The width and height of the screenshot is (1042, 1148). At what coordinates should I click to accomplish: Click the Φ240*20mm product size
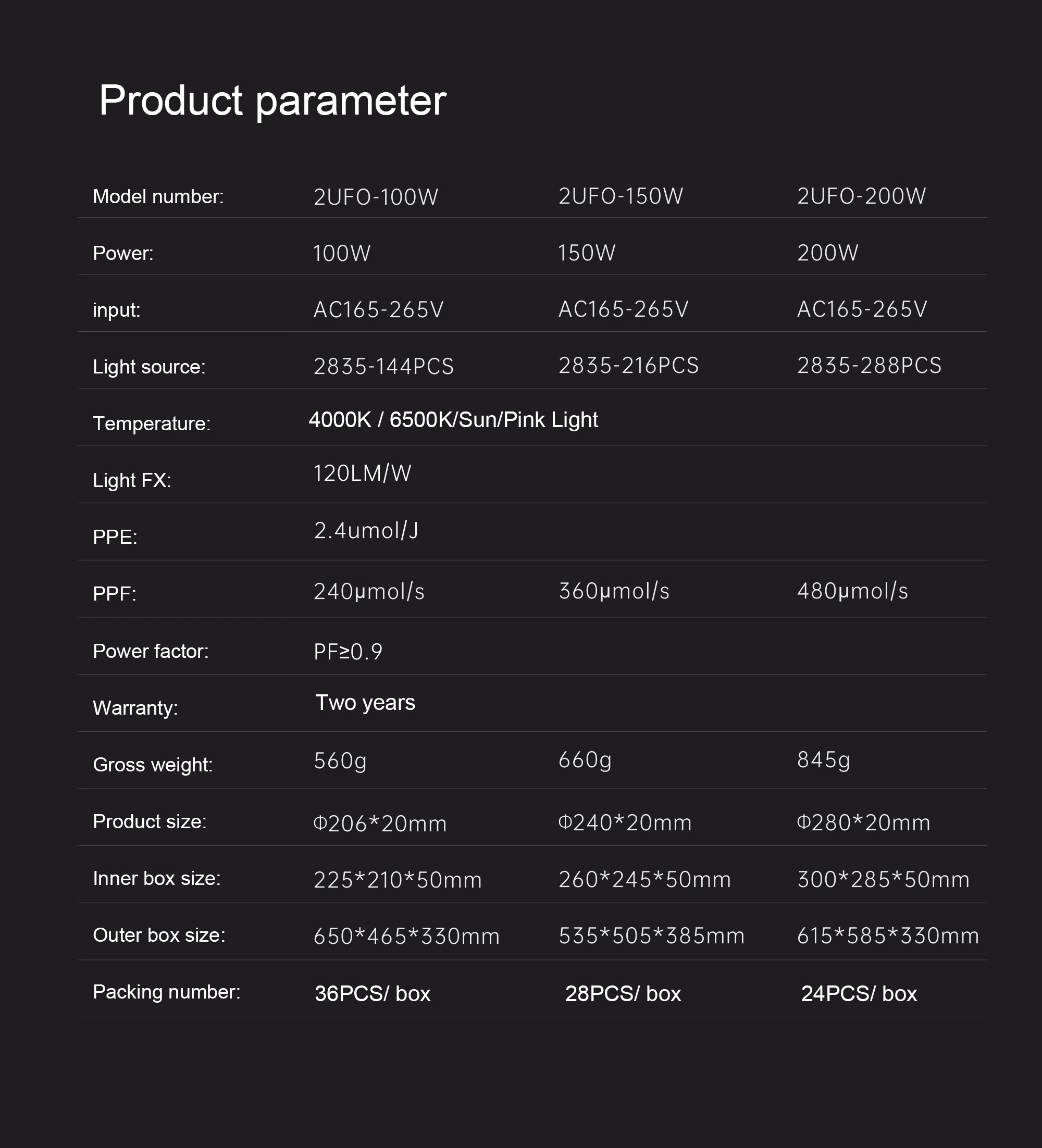pos(624,823)
